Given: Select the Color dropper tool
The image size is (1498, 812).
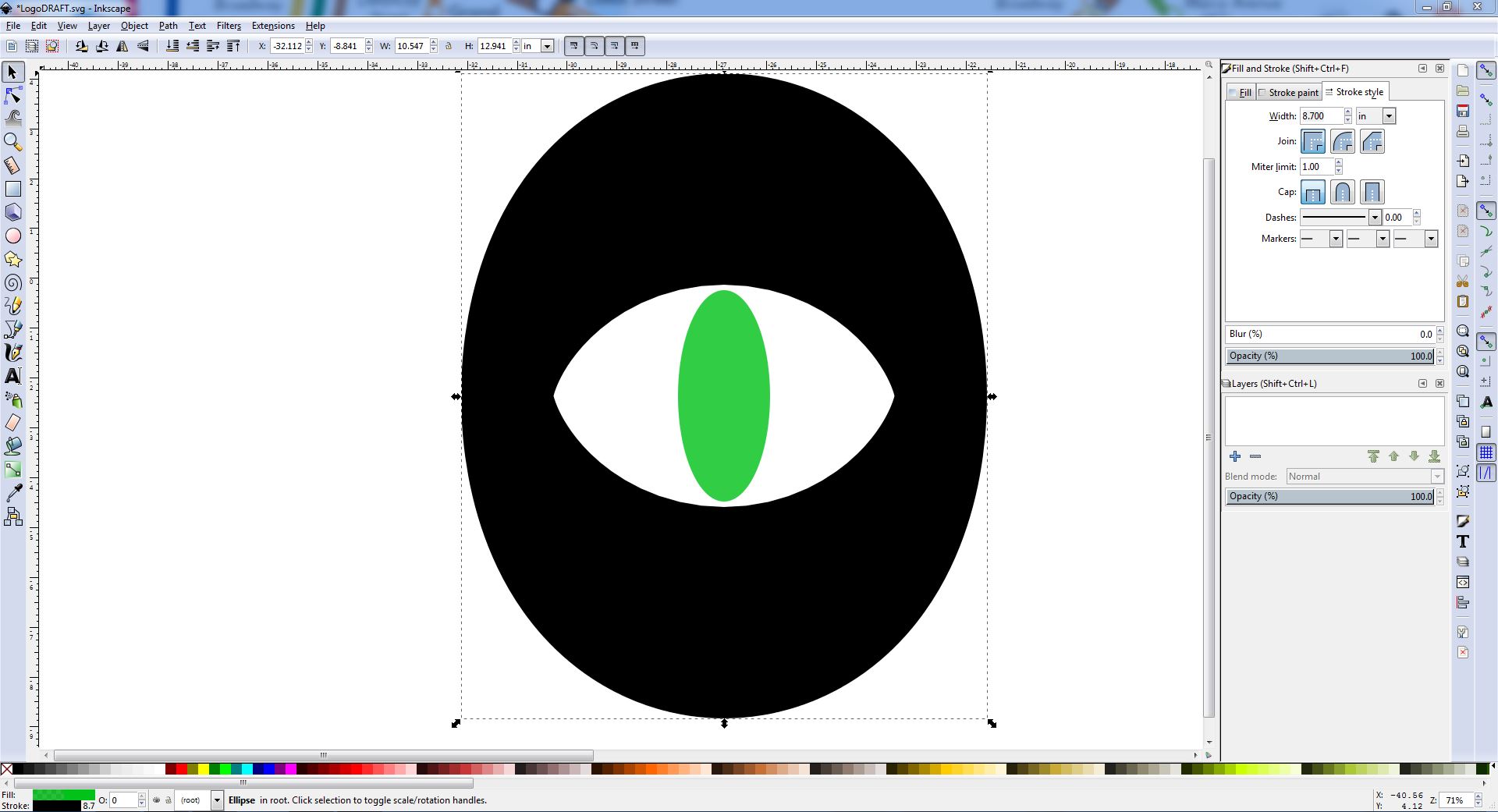Looking at the screenshot, I should 13,493.
